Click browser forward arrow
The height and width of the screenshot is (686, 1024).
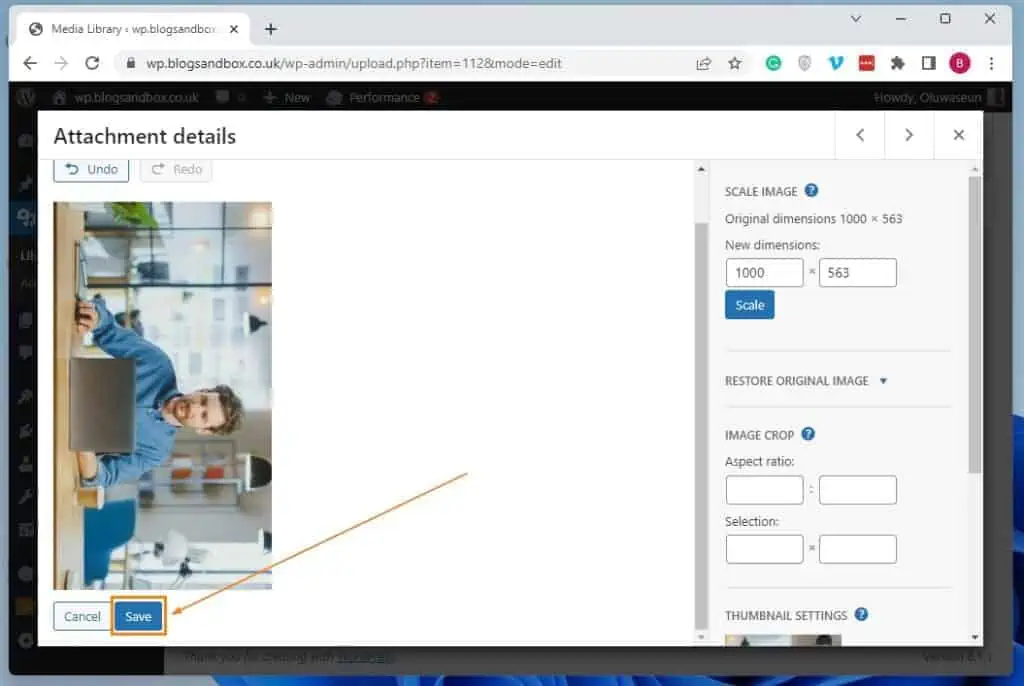[61, 63]
